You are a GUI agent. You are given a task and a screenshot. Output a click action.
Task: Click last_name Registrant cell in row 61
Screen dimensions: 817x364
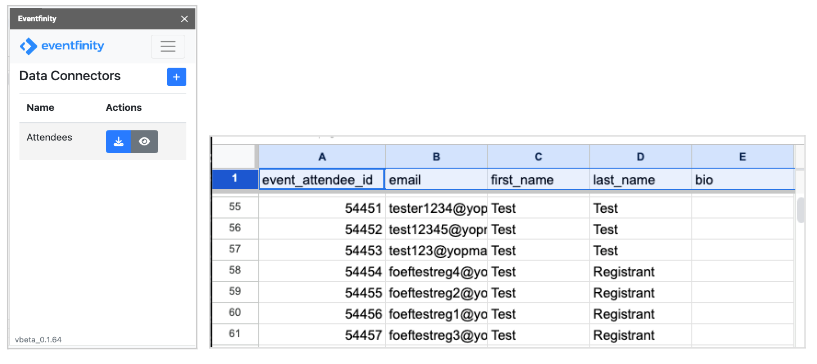640,335
